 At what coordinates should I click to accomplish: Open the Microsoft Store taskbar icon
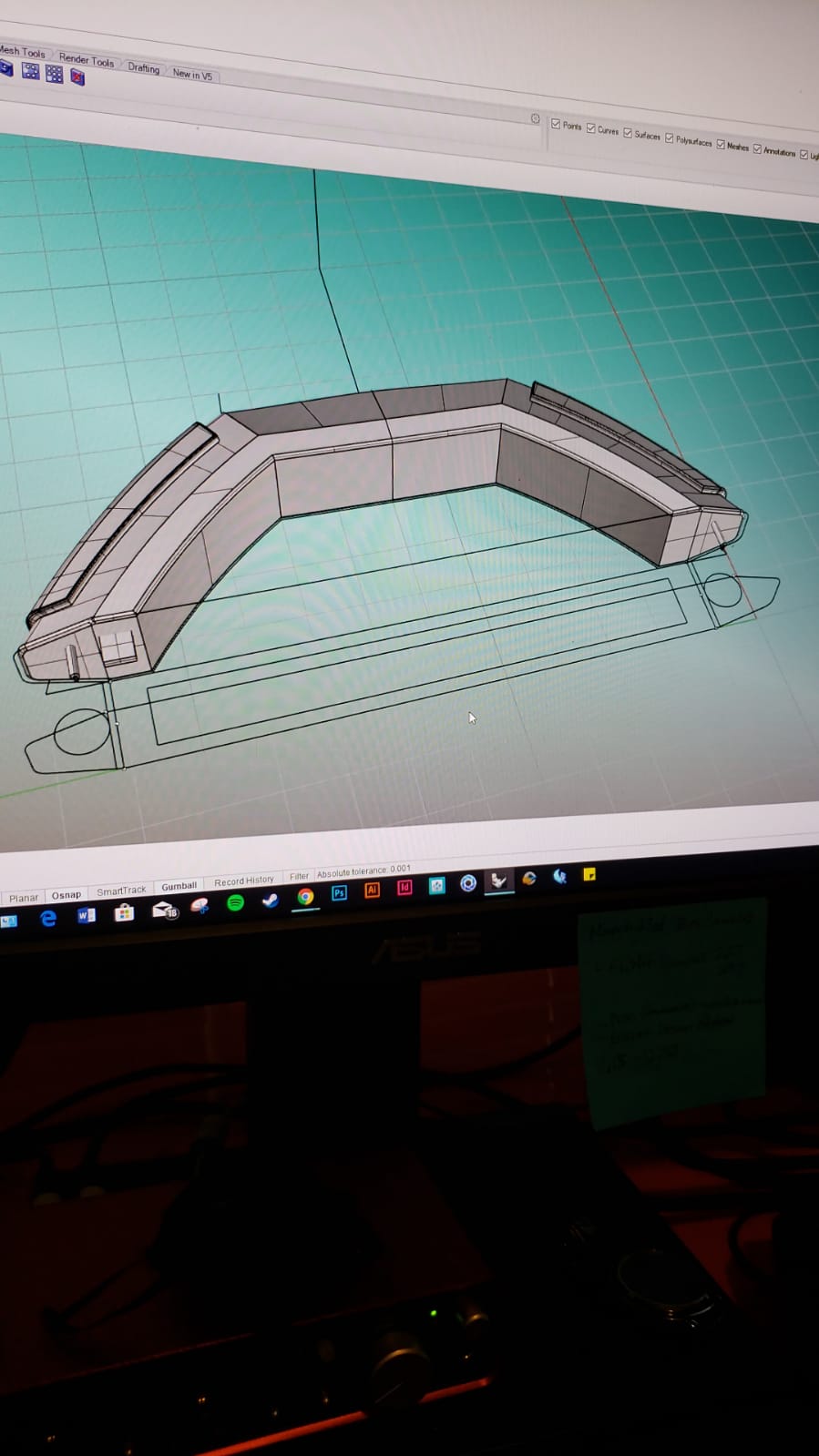(125, 912)
